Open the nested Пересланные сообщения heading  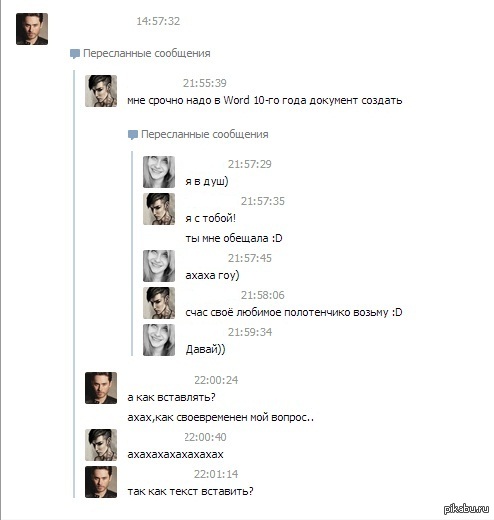click(205, 134)
